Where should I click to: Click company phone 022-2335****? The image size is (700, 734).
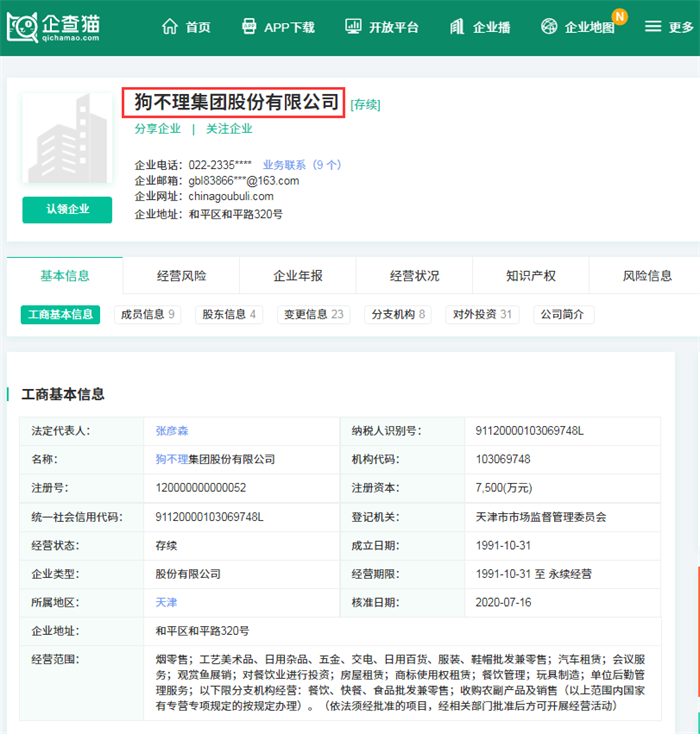tap(220, 165)
